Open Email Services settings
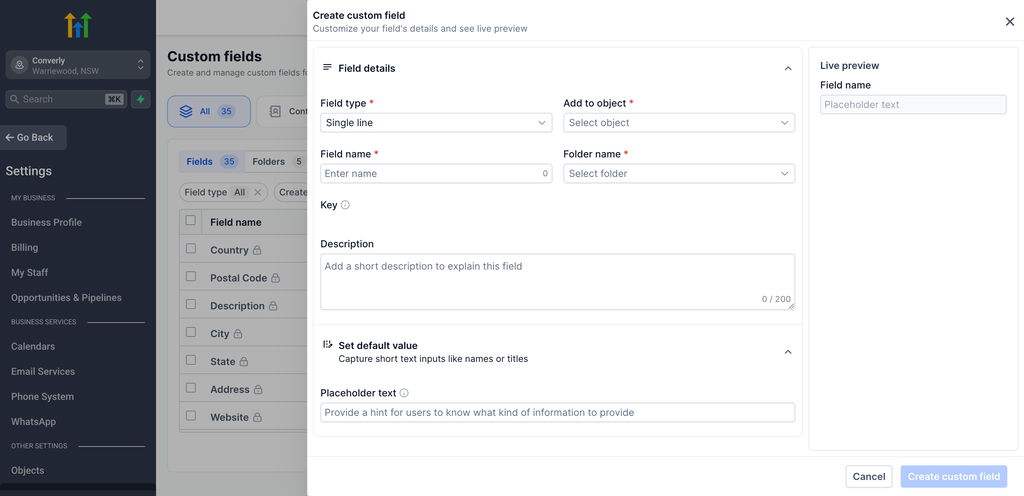Screen dimensions: 1024x496 pos(43,371)
